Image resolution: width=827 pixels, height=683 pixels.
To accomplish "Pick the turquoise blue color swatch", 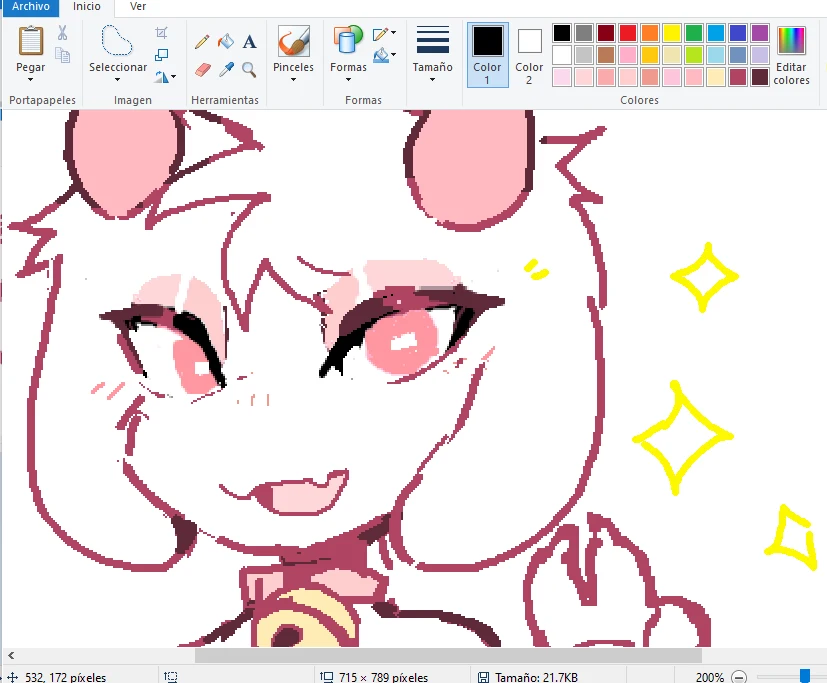I will [716, 33].
